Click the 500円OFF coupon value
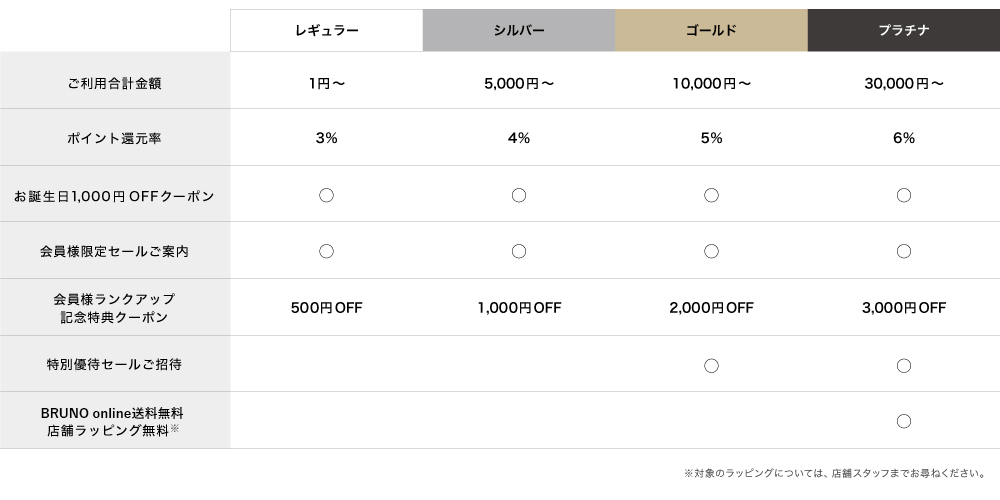1000x500 pixels. click(x=326, y=308)
